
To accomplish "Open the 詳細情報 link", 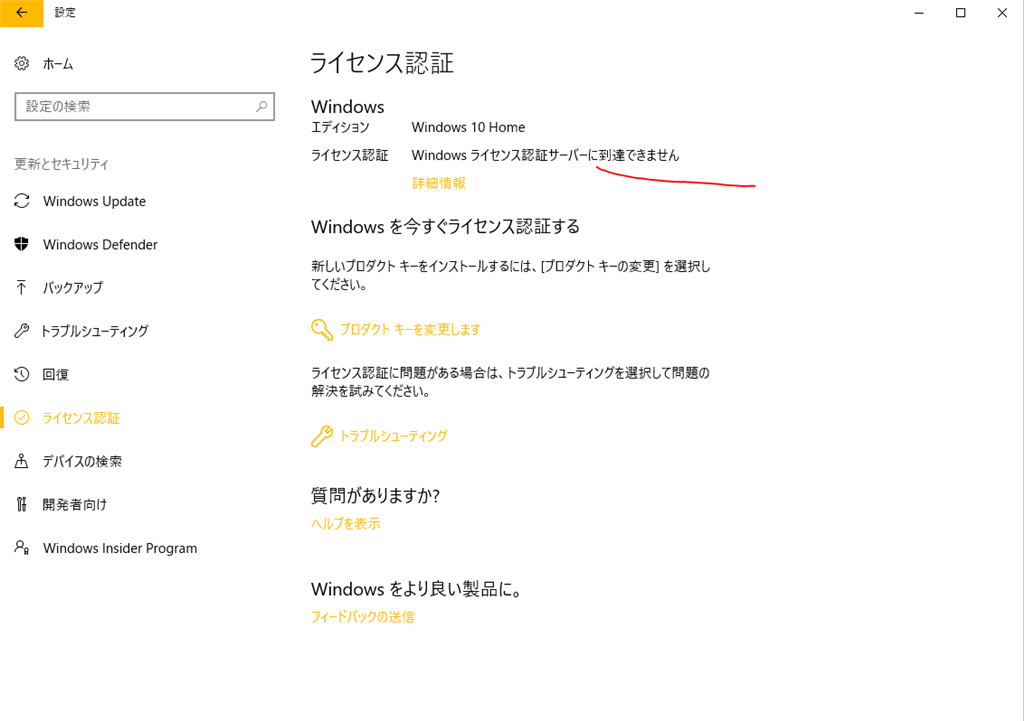I will tap(439, 184).
